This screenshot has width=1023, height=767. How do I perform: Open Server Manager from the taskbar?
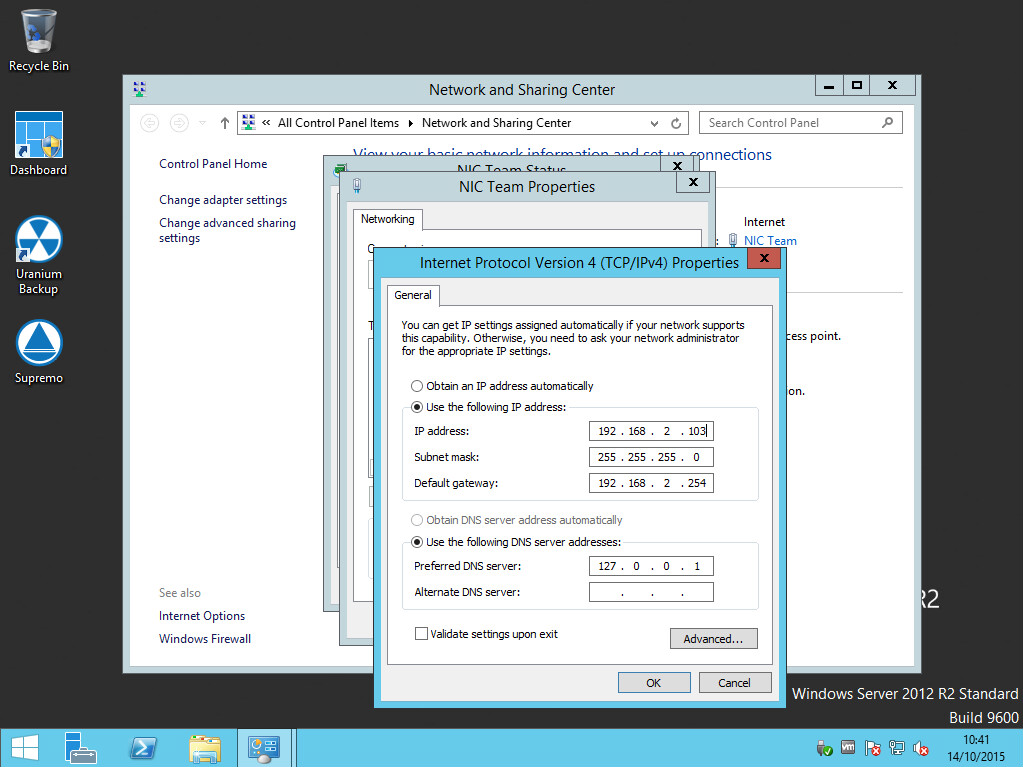point(80,748)
